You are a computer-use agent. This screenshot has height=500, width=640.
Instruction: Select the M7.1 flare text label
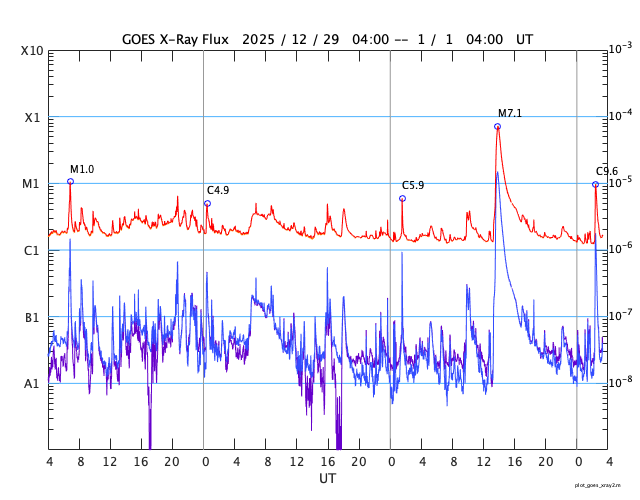coord(510,113)
